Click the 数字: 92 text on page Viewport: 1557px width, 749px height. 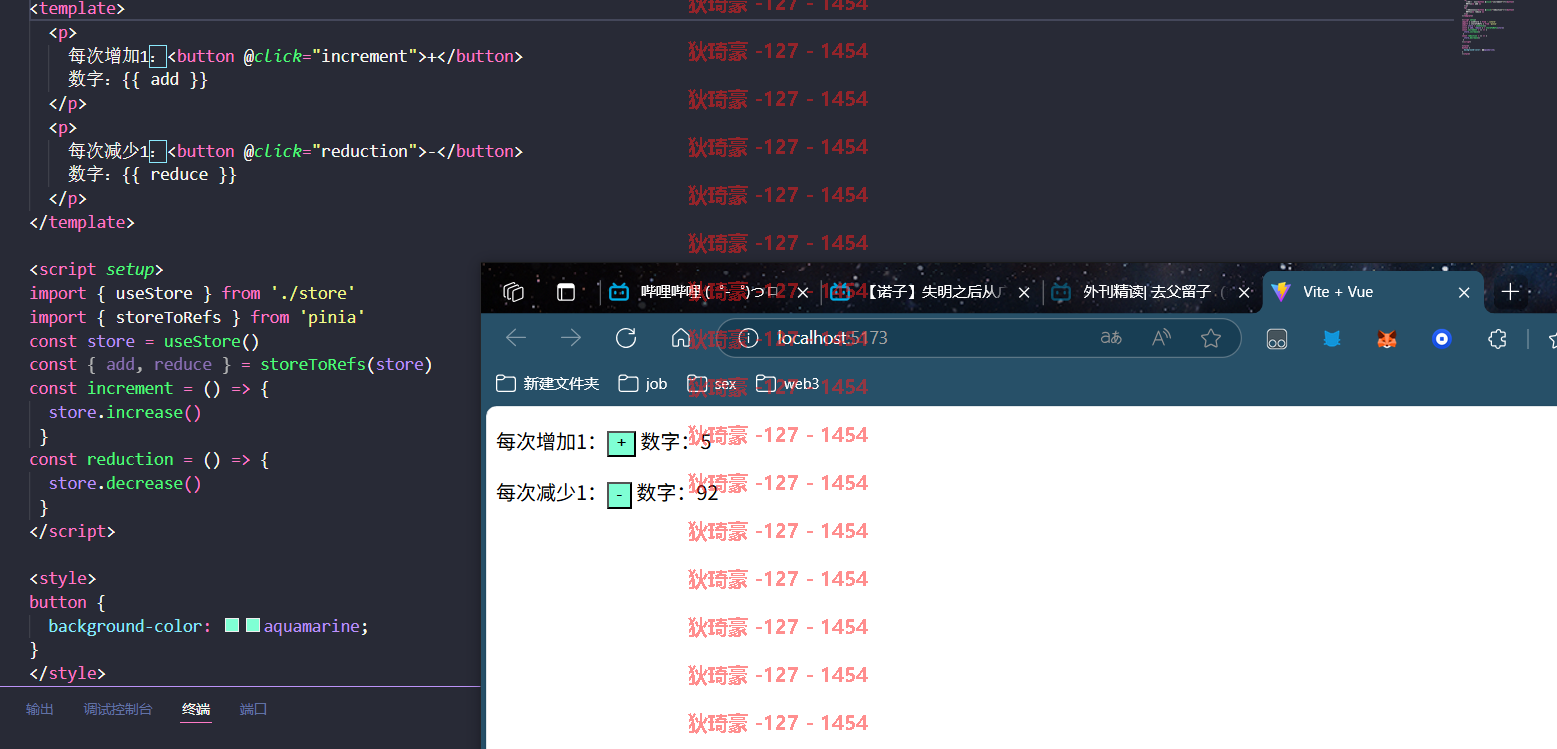click(678, 493)
